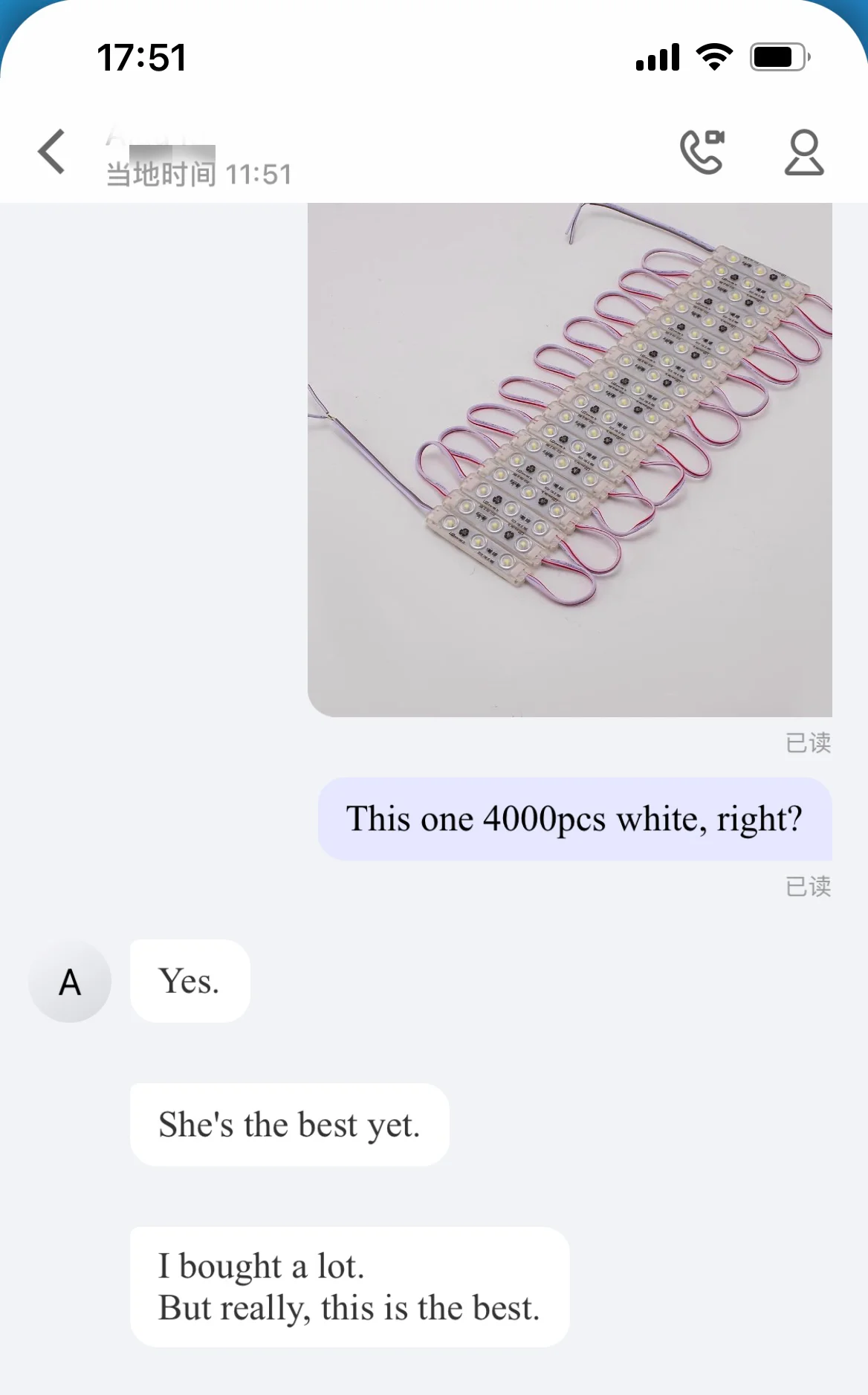868x1395 pixels.
Task: Tap the blank header area between name and call icon
Action: tap(483, 152)
